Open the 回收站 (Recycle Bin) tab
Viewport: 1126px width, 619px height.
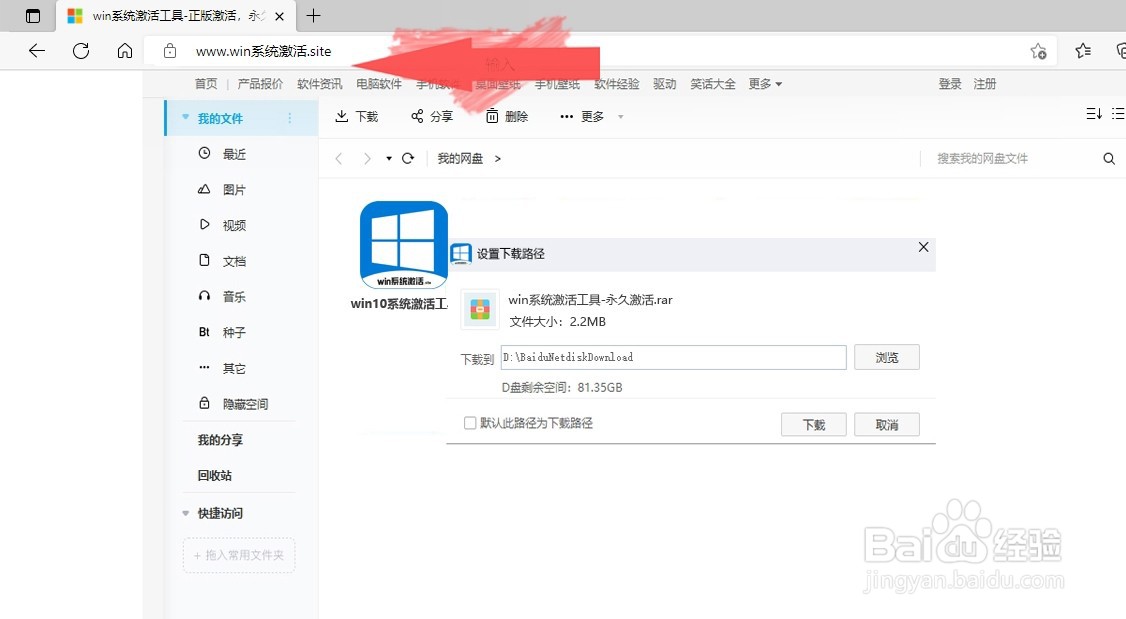pos(214,475)
